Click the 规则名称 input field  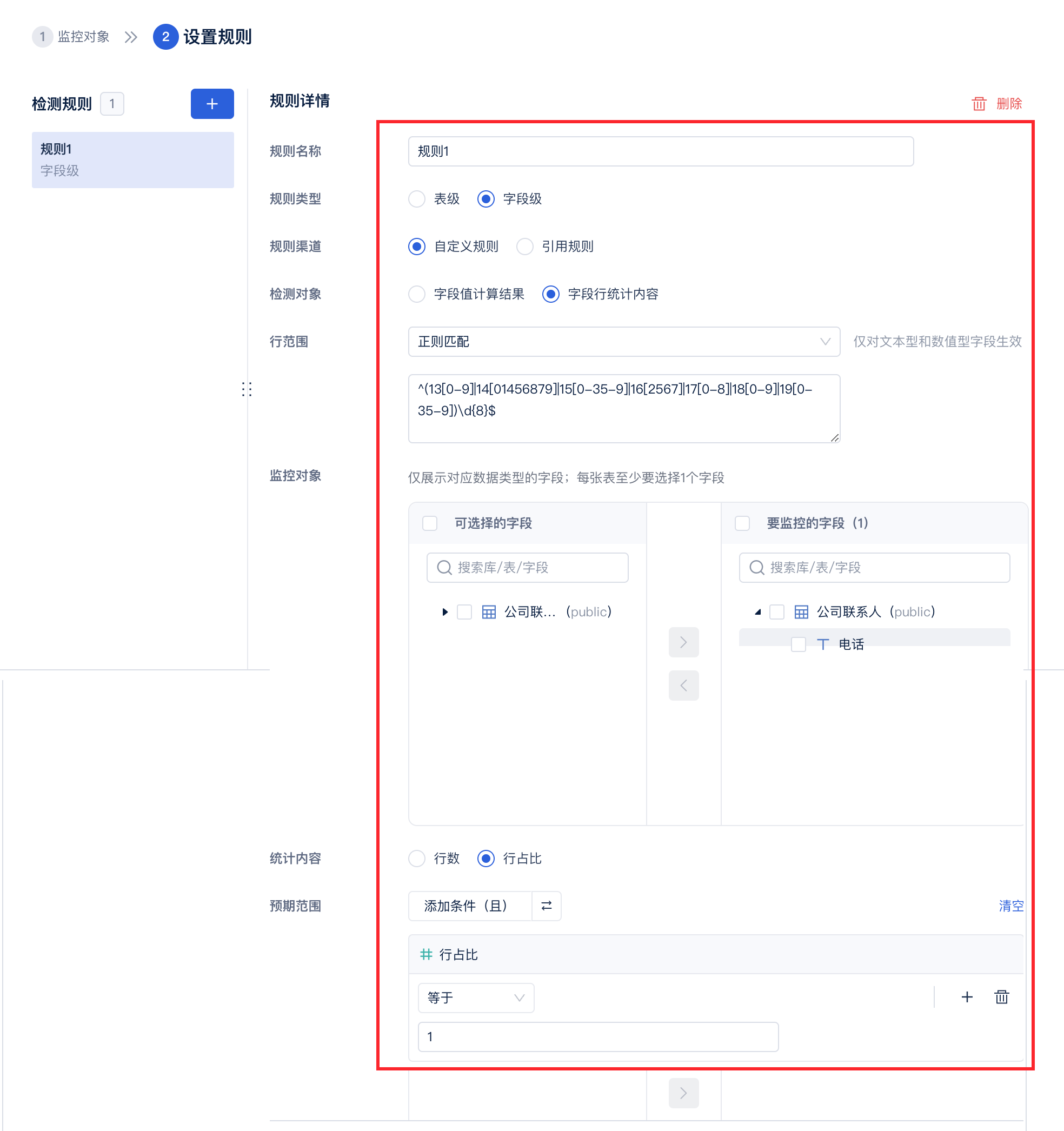point(660,151)
